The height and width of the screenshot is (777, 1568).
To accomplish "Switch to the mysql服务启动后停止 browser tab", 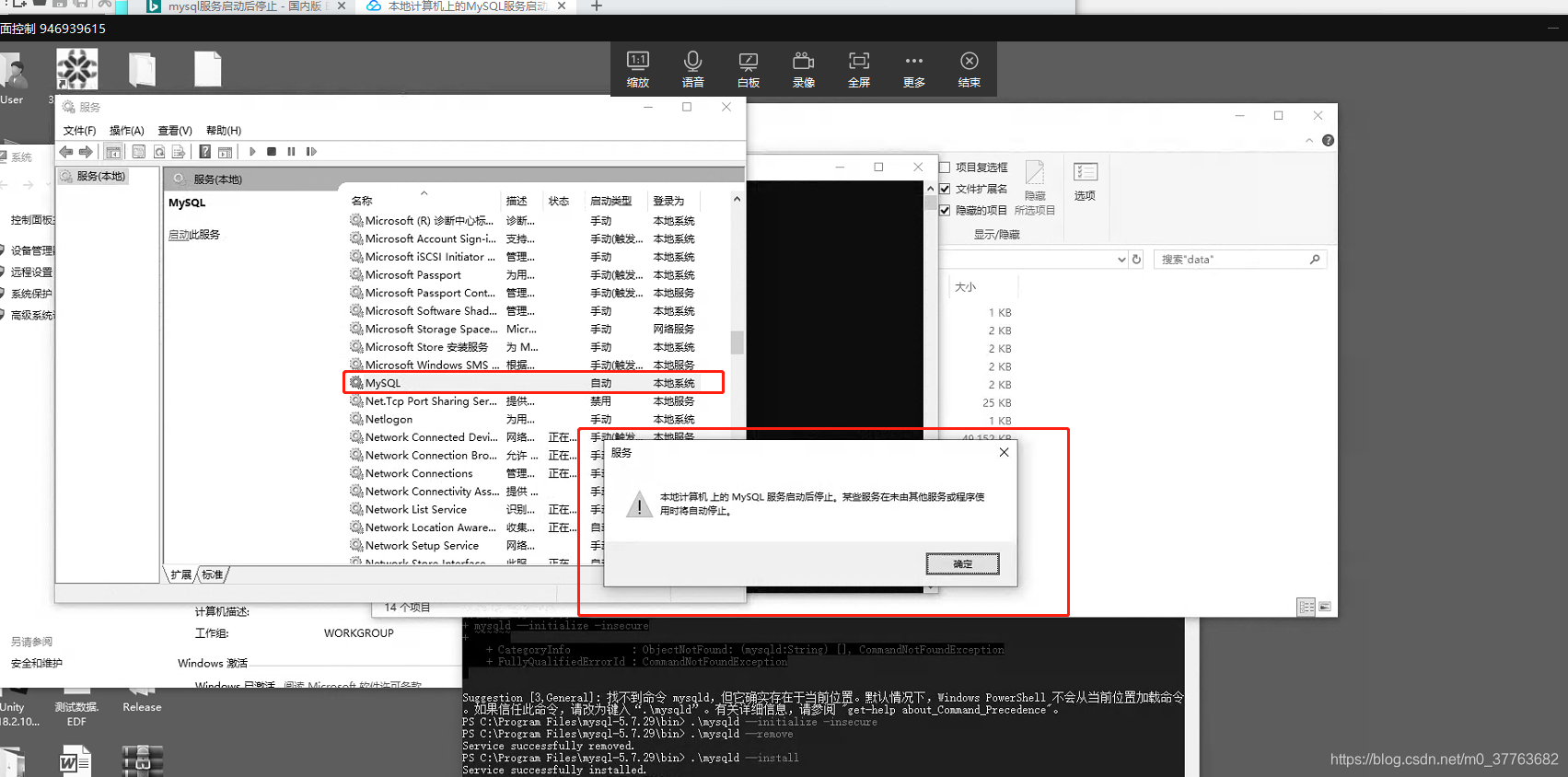I will (247, 6).
